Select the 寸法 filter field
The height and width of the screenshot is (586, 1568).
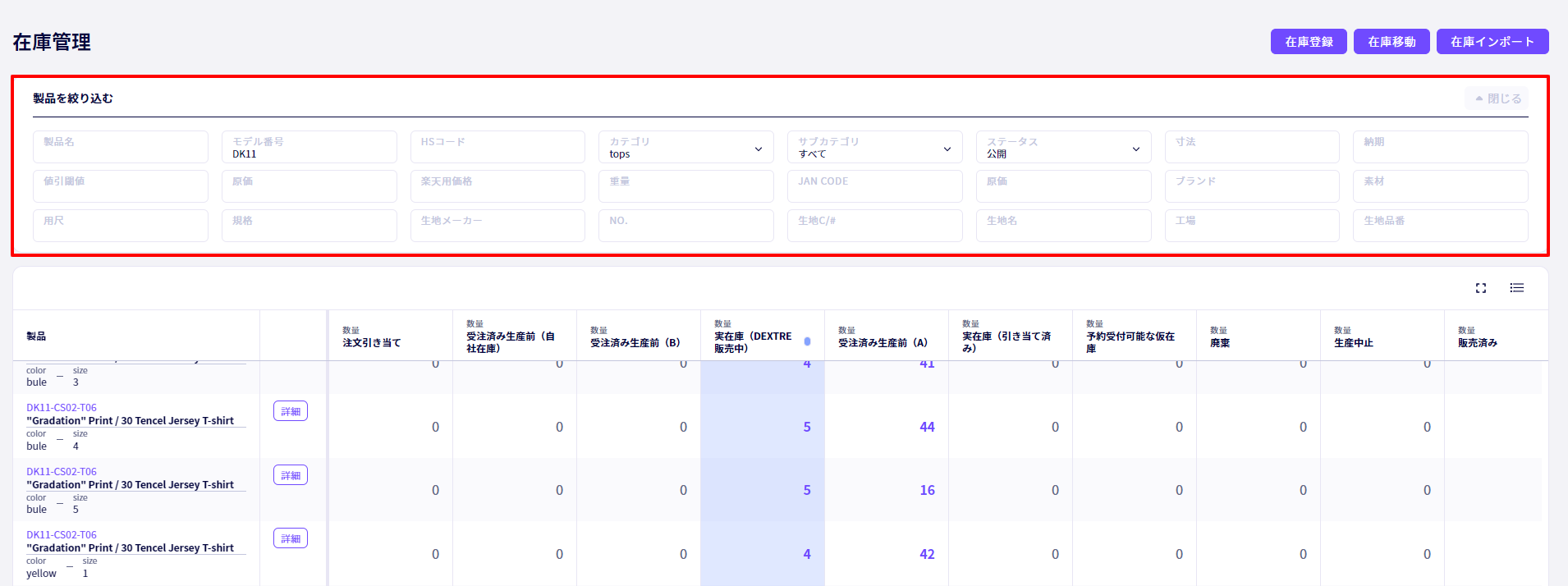(x=1252, y=147)
